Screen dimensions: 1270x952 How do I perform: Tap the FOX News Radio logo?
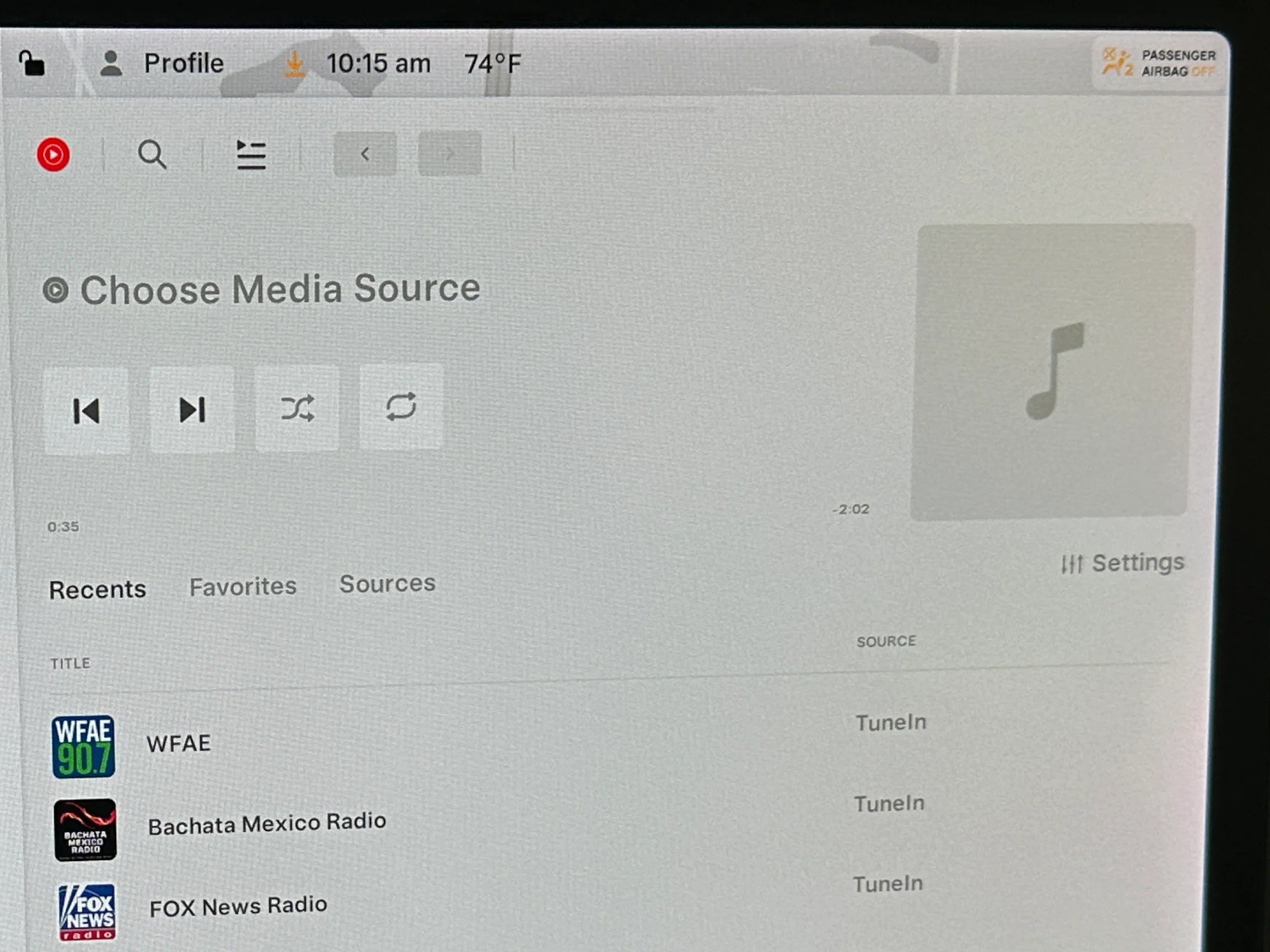[x=87, y=912]
